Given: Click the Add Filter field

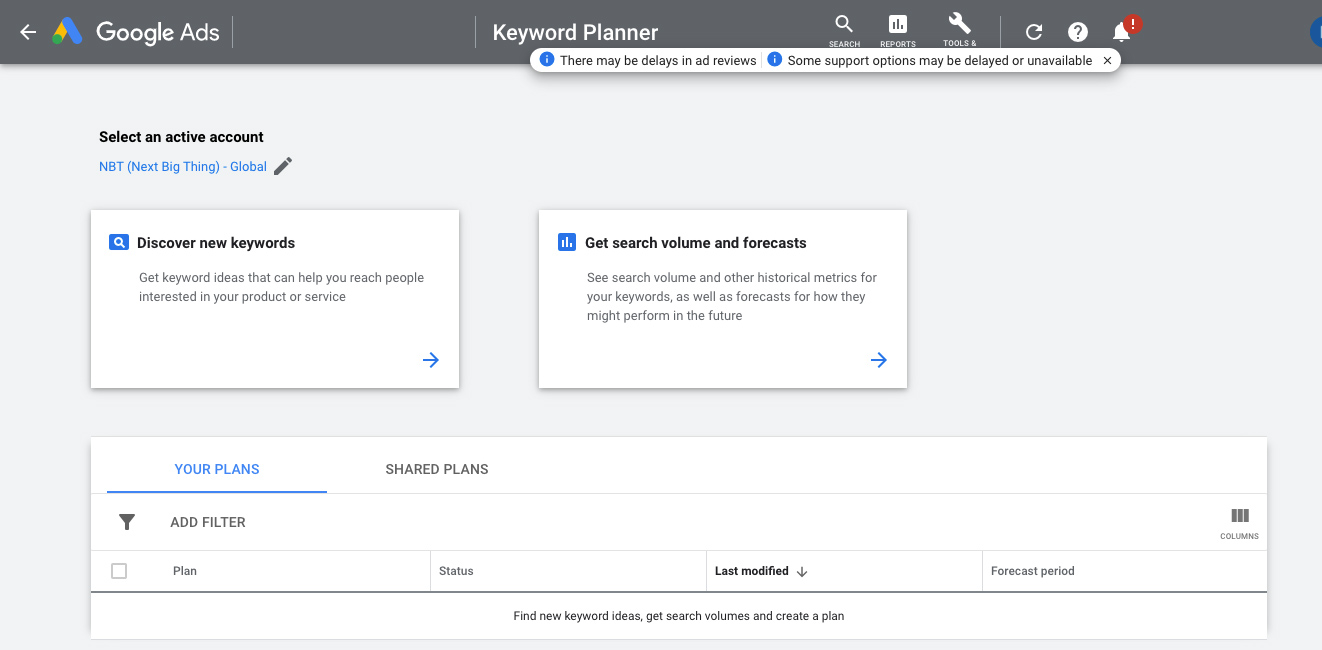Looking at the screenshot, I should 208,522.
